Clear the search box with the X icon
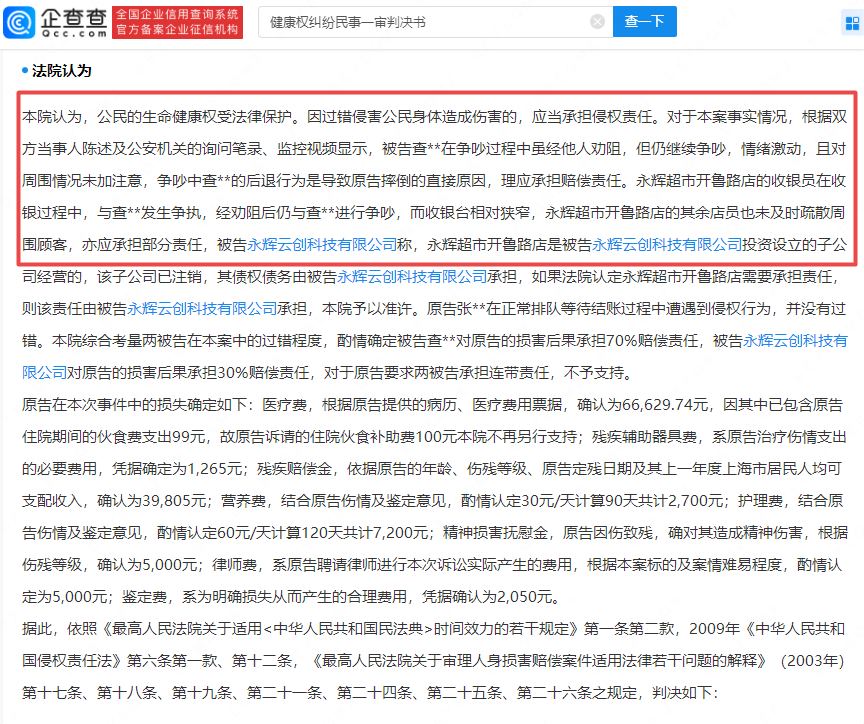 [x=597, y=22]
